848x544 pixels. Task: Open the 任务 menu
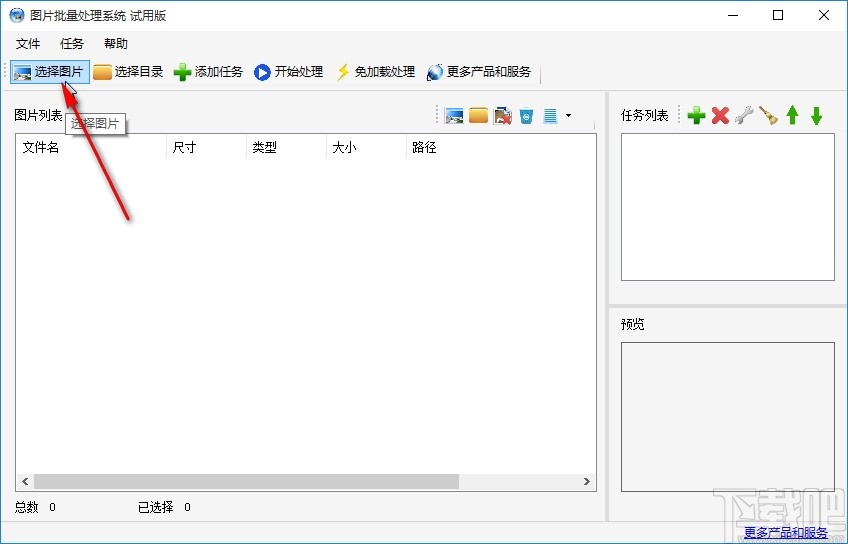pos(72,44)
